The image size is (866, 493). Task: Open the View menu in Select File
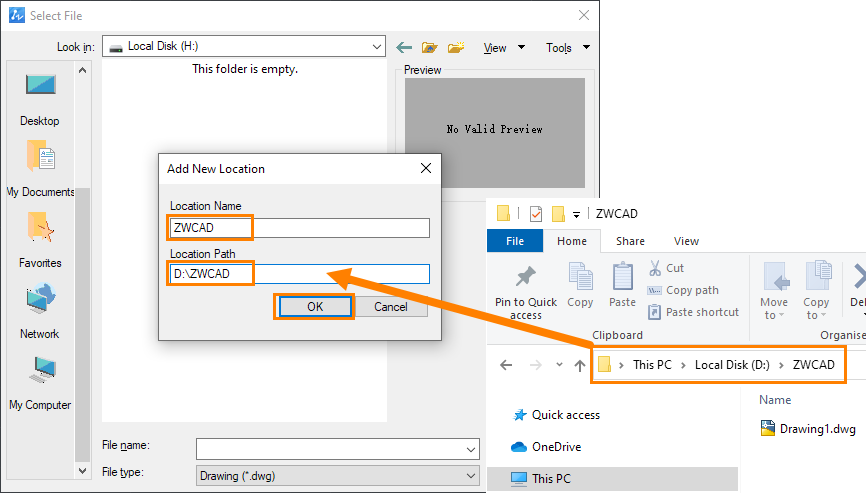tap(504, 48)
